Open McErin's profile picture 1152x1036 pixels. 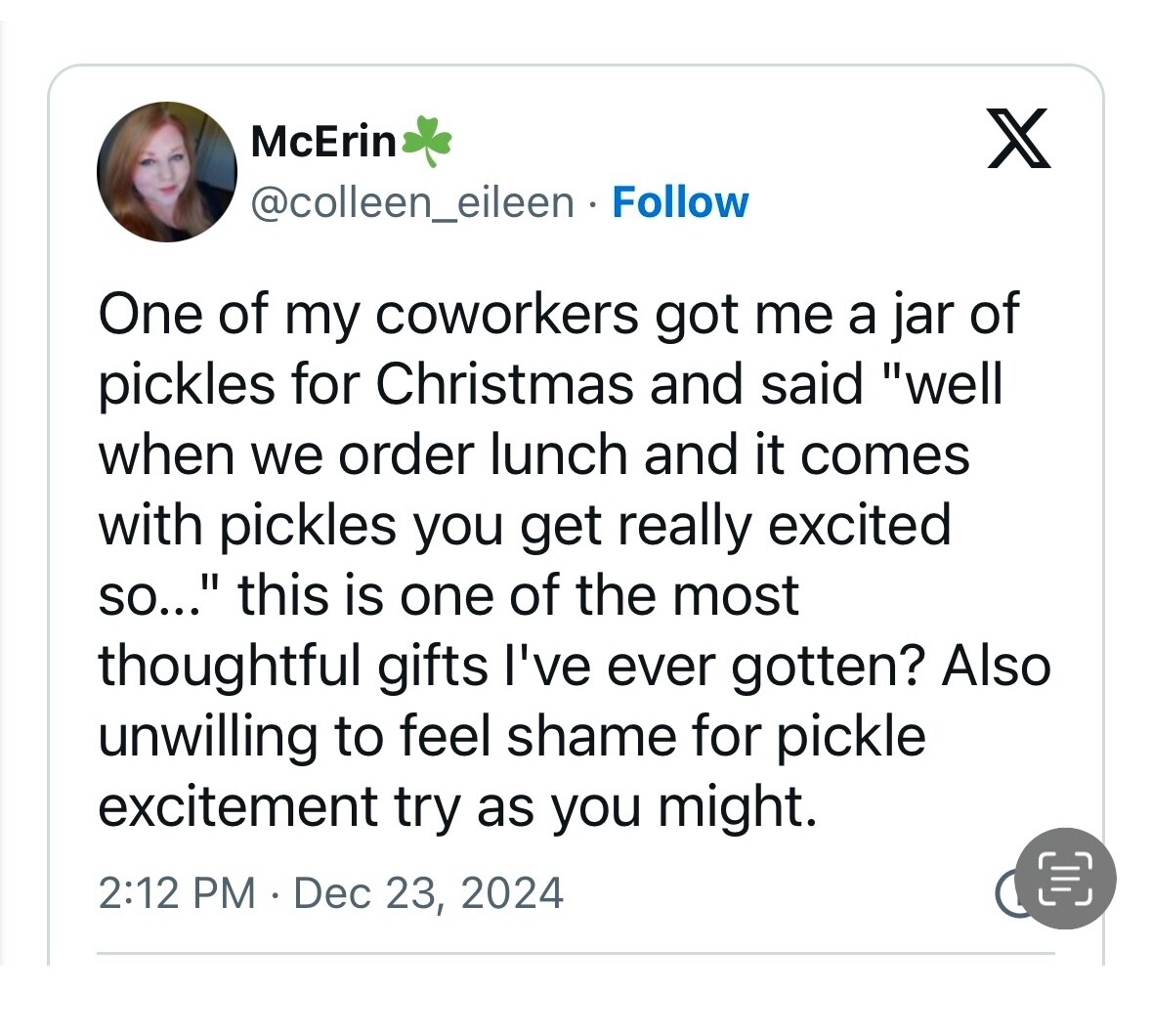tap(168, 171)
